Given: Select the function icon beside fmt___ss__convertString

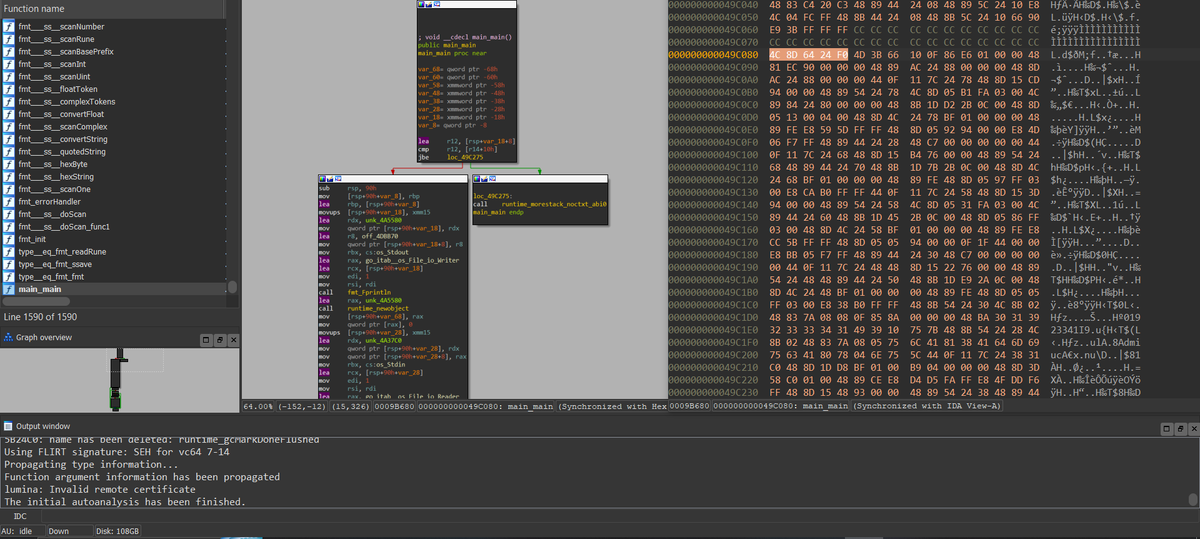Looking at the screenshot, I should (9, 139).
